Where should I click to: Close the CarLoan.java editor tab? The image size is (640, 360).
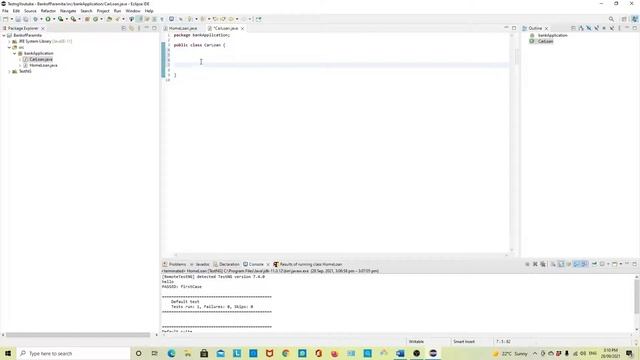242,29
